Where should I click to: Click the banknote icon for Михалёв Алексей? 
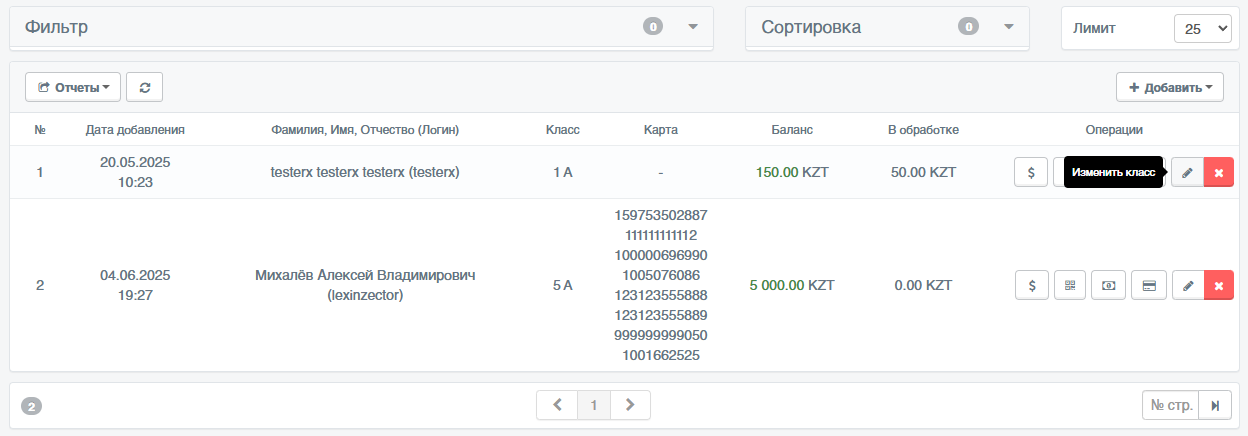click(x=1109, y=285)
